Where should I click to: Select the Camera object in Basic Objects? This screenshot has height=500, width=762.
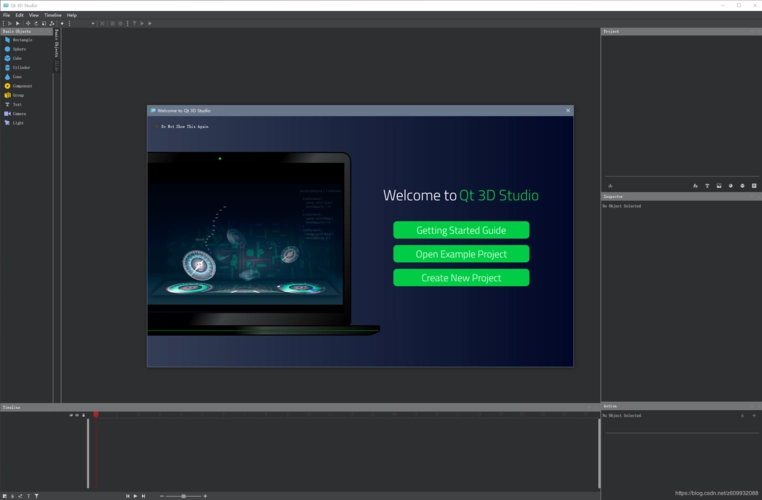point(16,114)
